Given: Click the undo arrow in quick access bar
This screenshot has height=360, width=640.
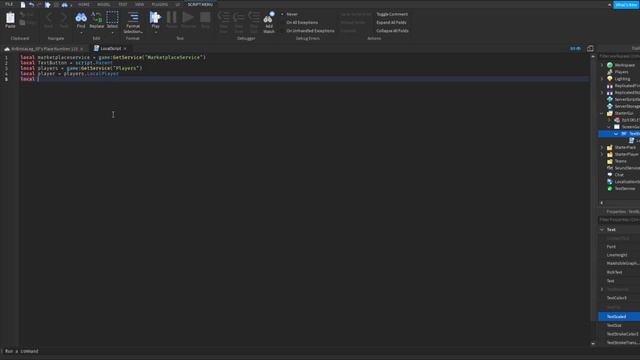Looking at the screenshot, I should point(31,4).
